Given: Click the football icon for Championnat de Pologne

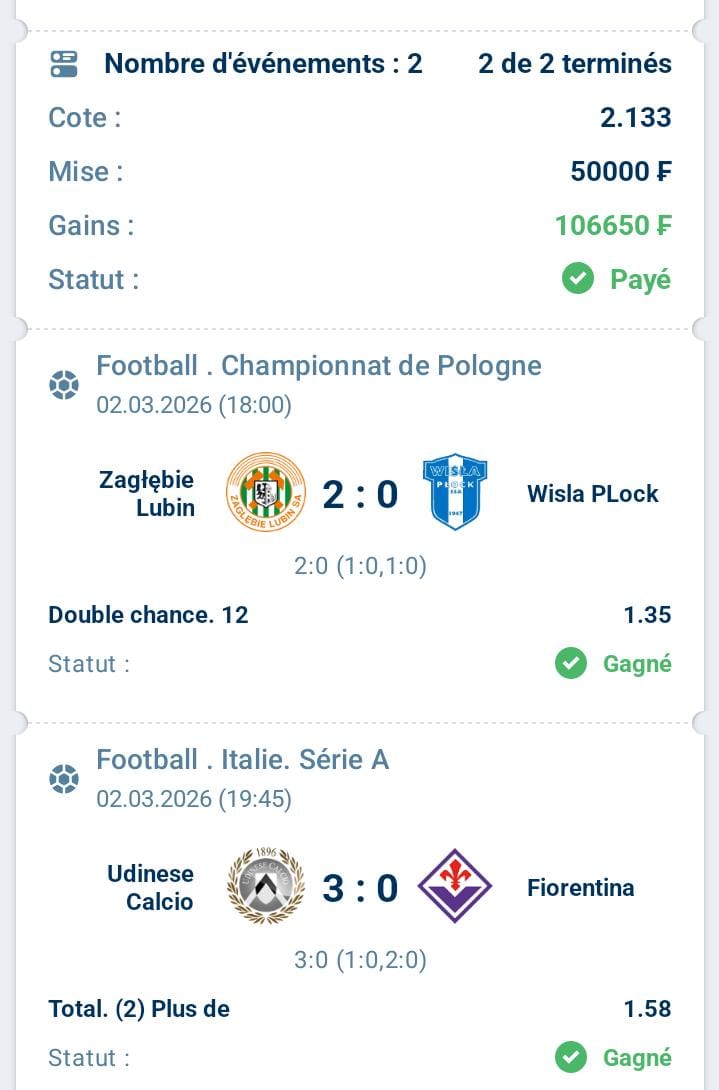Looking at the screenshot, I should pyautogui.click(x=64, y=385).
